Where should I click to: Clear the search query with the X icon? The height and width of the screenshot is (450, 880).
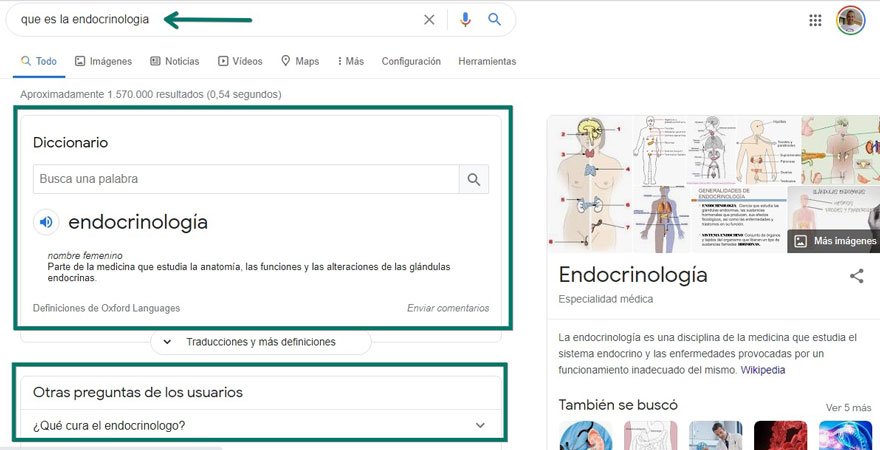429,20
